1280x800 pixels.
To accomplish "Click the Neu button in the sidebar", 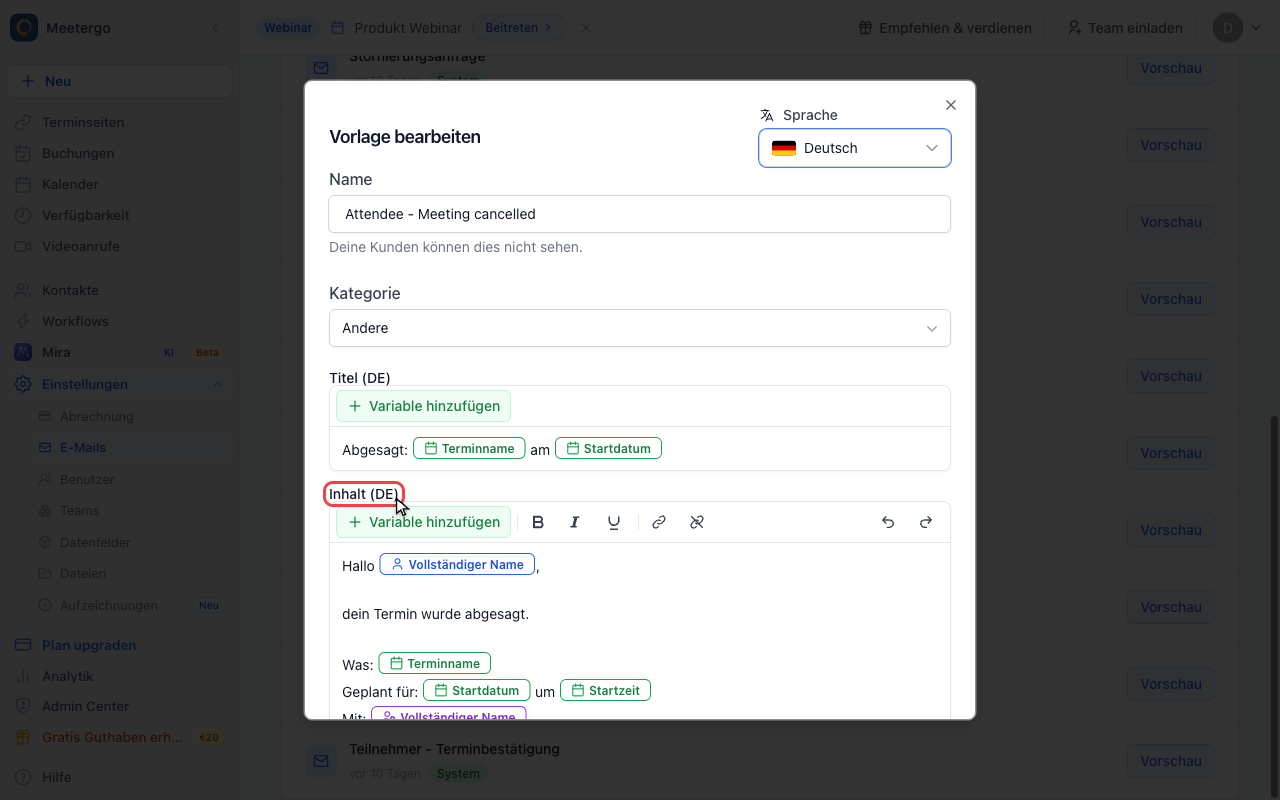I will (x=119, y=81).
